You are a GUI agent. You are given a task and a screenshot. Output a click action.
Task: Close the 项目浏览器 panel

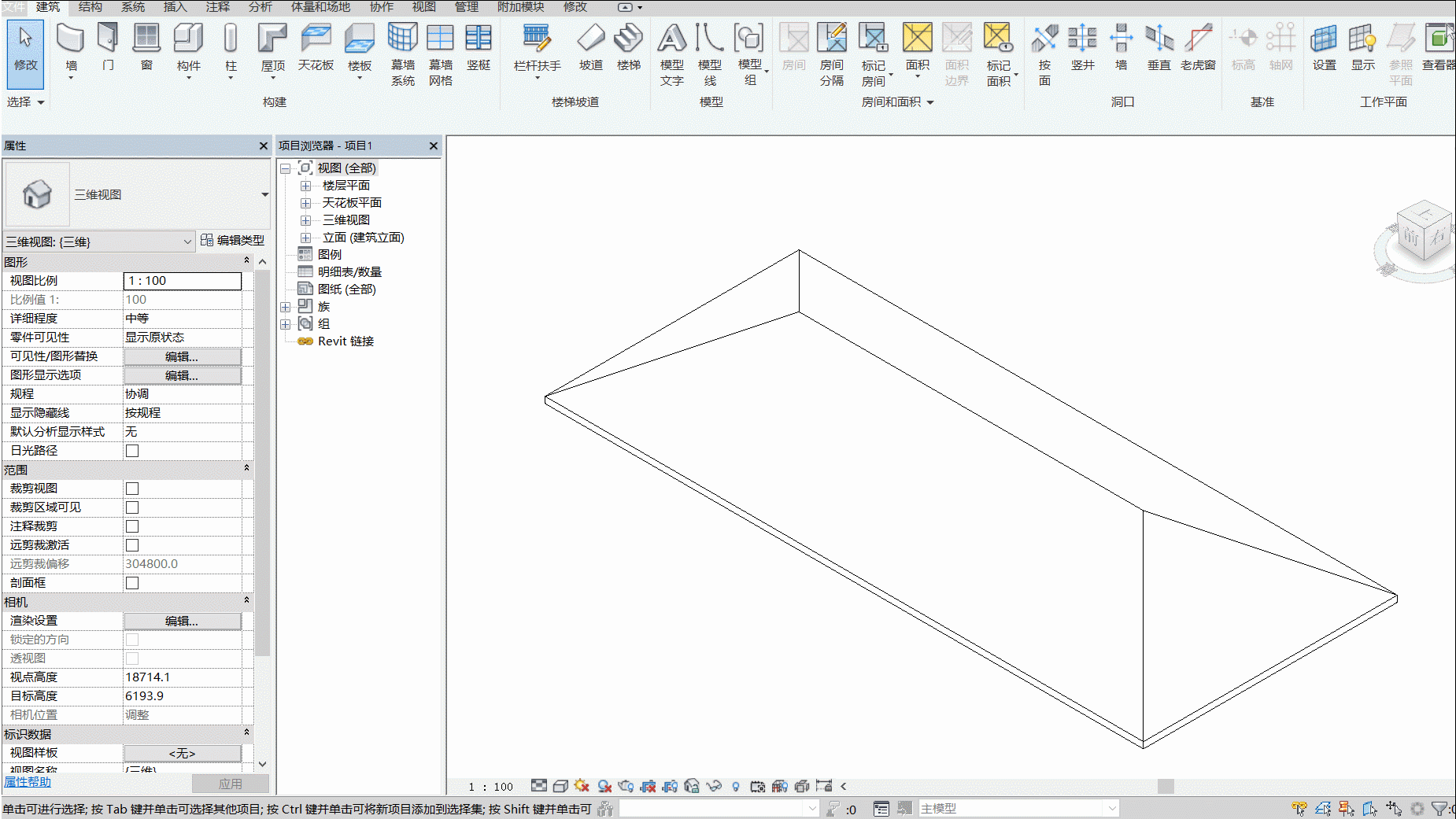(x=433, y=146)
